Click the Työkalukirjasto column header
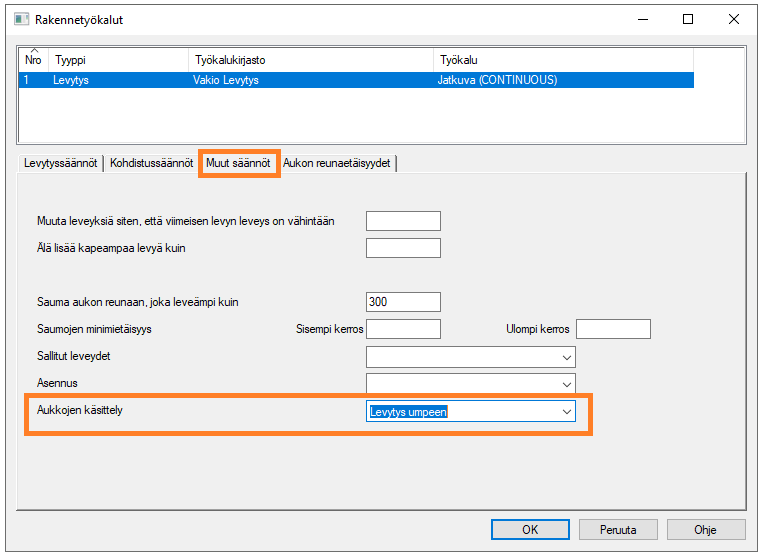This screenshot has width=766, height=560. coord(310,60)
